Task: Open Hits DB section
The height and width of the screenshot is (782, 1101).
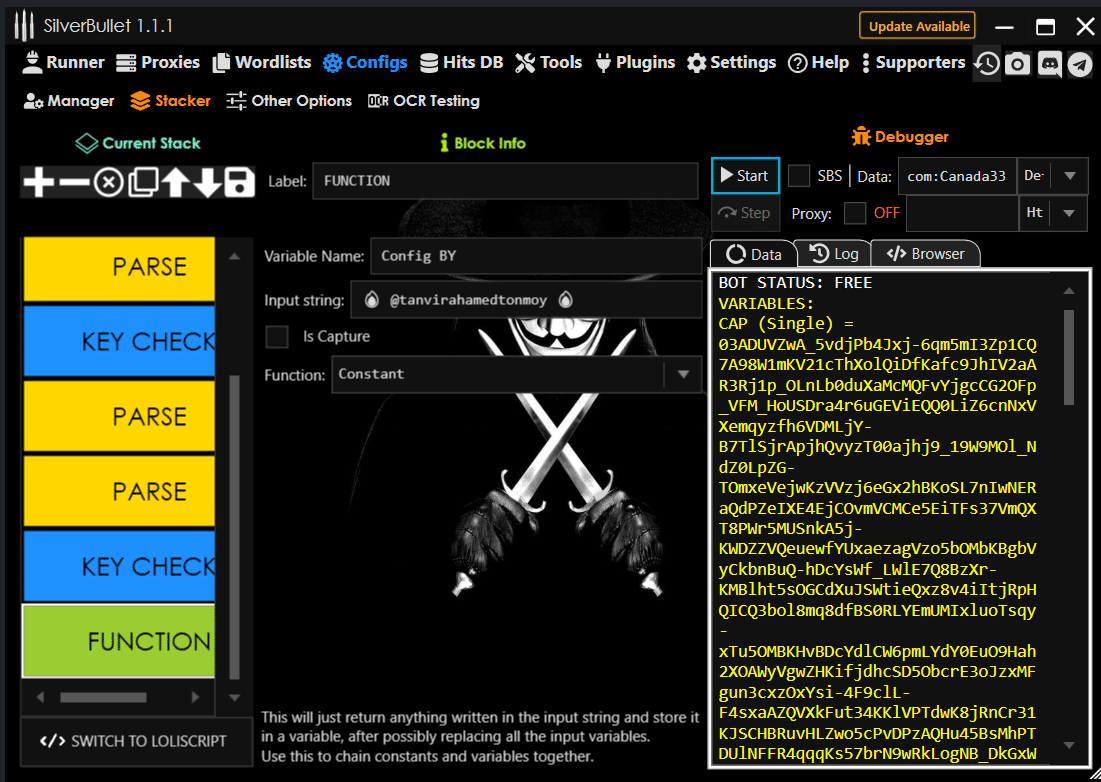Action: point(462,62)
